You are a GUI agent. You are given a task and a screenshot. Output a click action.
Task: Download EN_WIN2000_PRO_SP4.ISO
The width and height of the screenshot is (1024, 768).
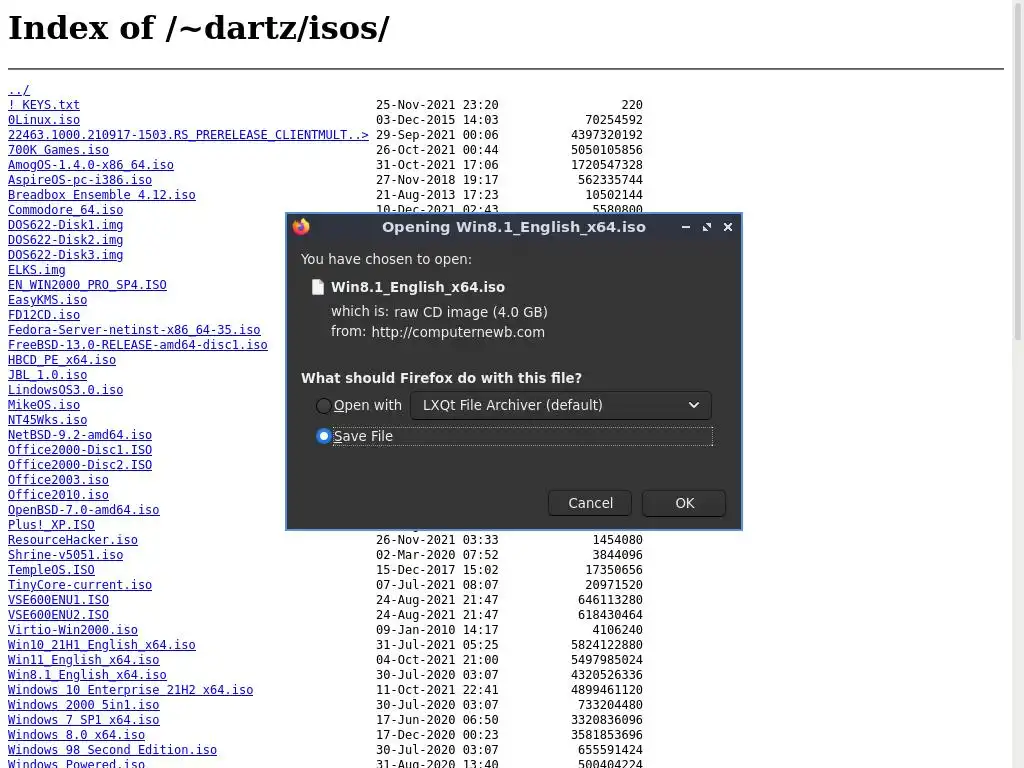tap(88, 285)
